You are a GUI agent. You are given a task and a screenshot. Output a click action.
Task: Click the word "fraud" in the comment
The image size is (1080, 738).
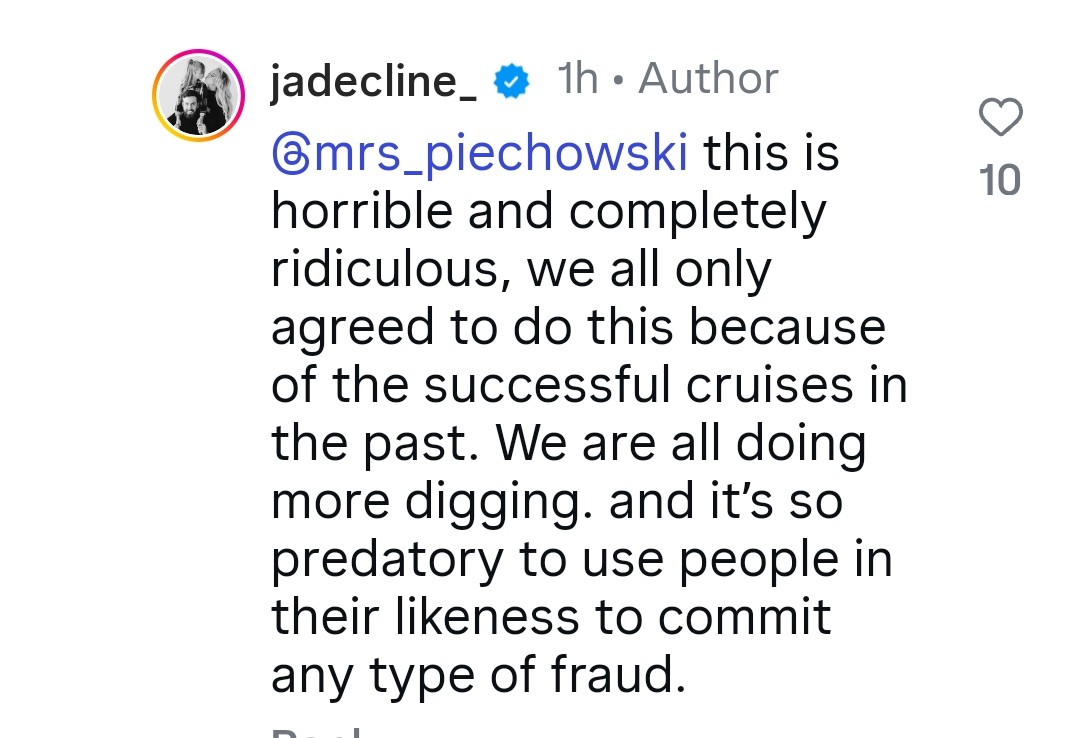coord(615,675)
